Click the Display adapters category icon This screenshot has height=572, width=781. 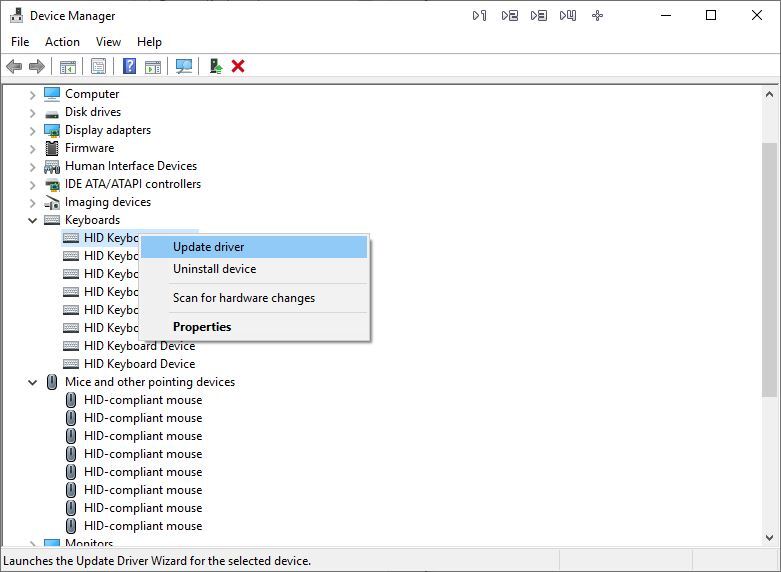click(x=52, y=130)
